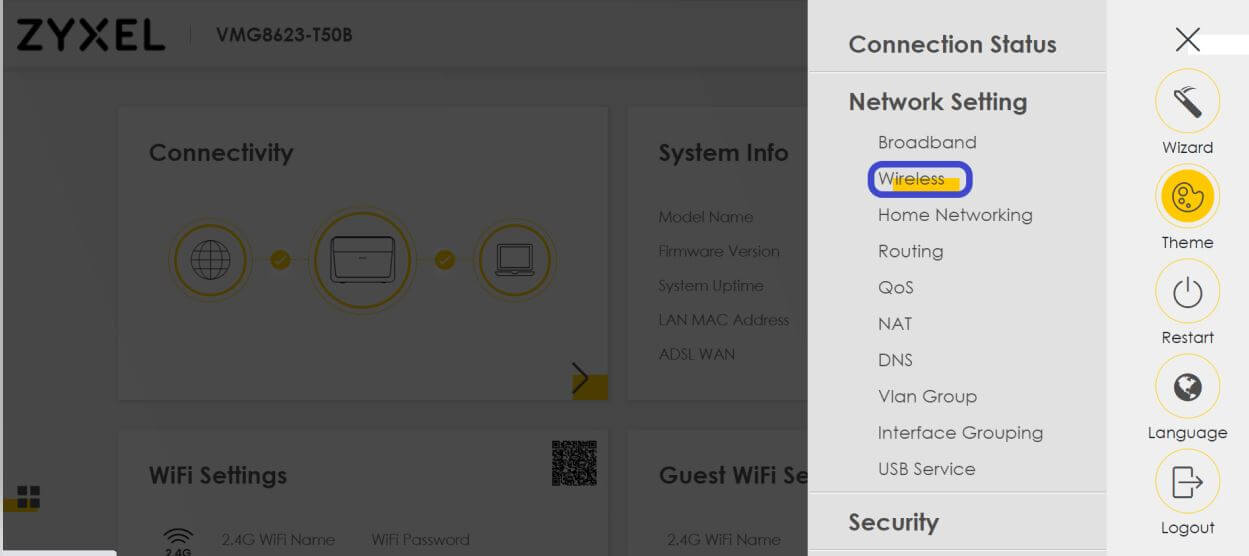1249x556 pixels.
Task: Click the Theme palette icon
Action: pyautogui.click(x=1187, y=196)
